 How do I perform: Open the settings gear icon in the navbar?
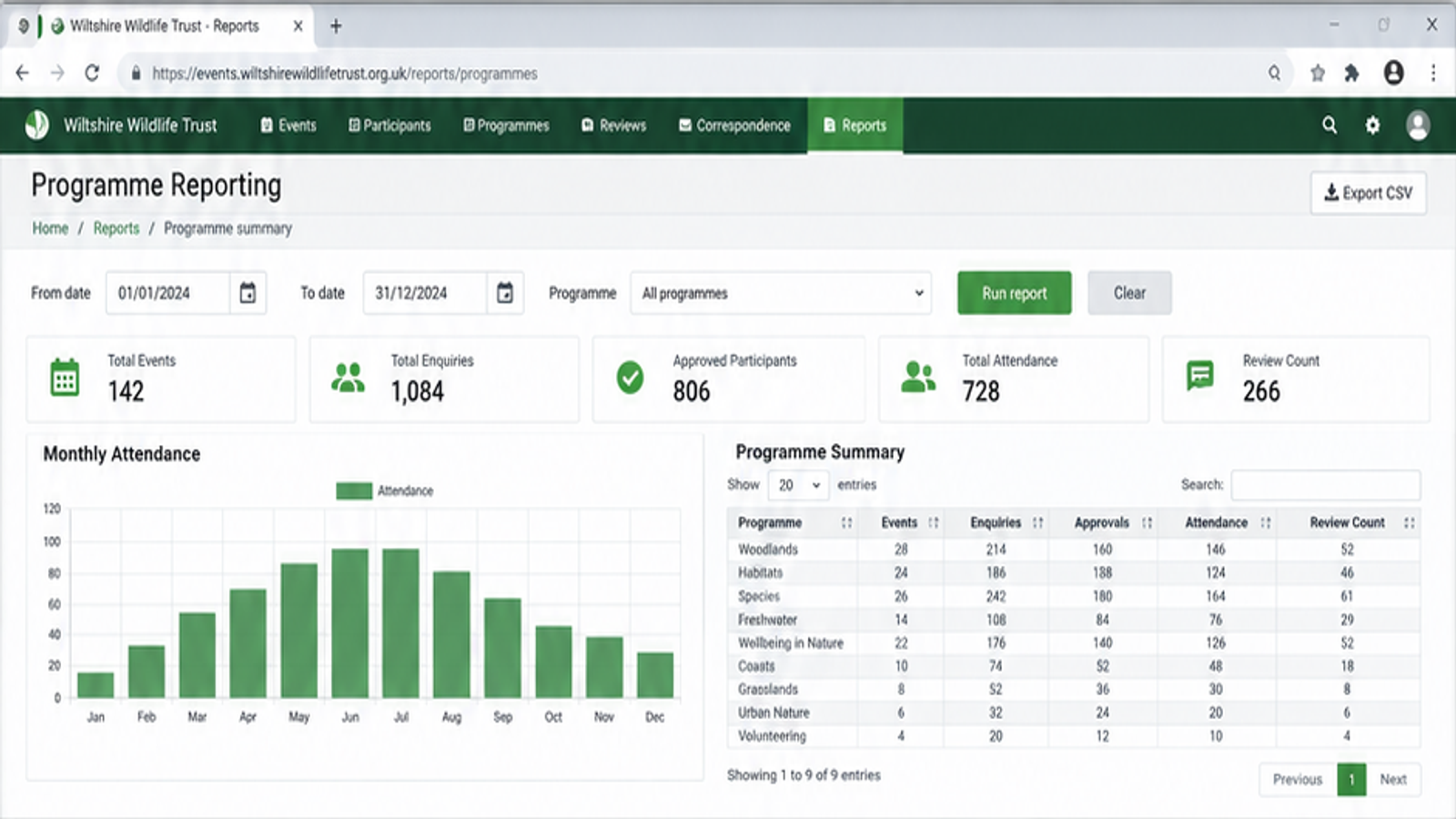click(1372, 126)
